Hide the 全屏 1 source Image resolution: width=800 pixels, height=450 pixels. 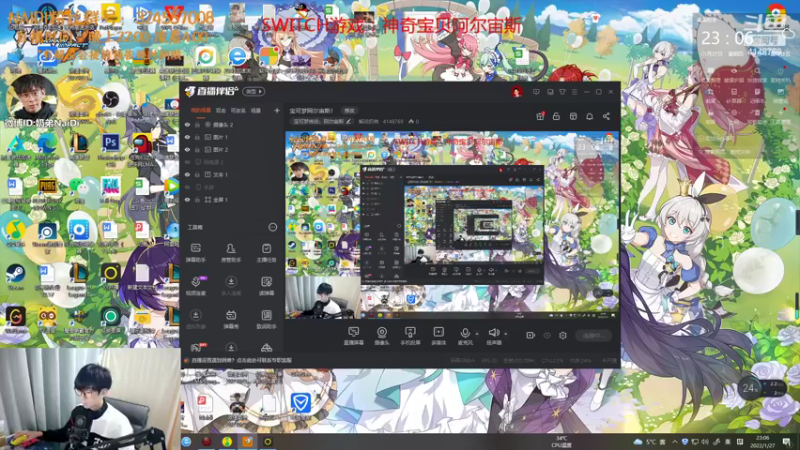pos(187,199)
